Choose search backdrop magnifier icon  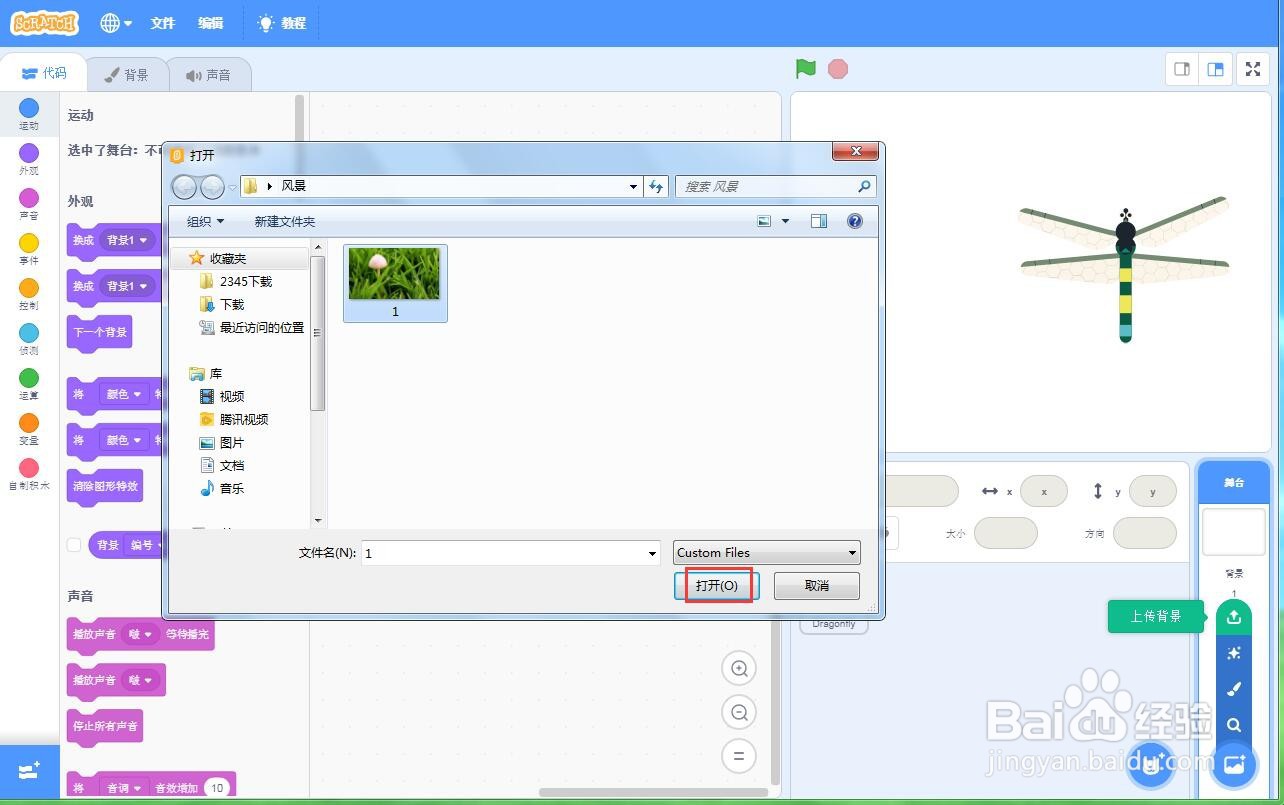tap(1234, 725)
